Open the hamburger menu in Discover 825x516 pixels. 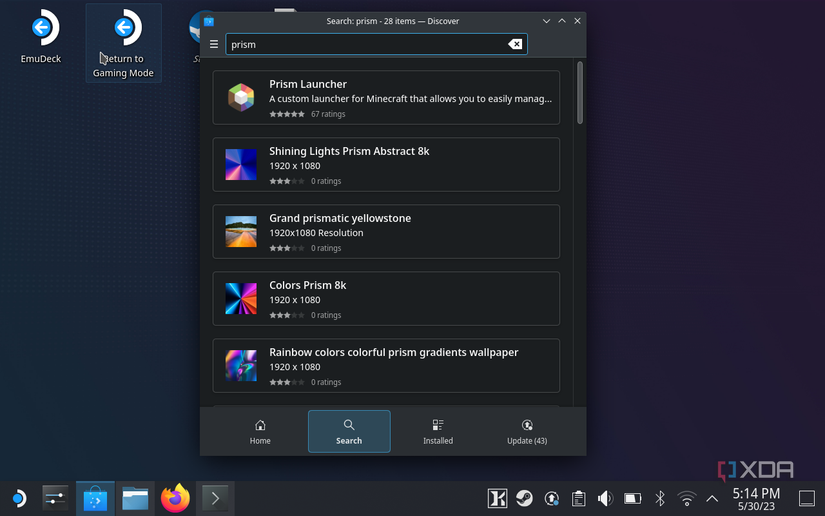(214, 44)
